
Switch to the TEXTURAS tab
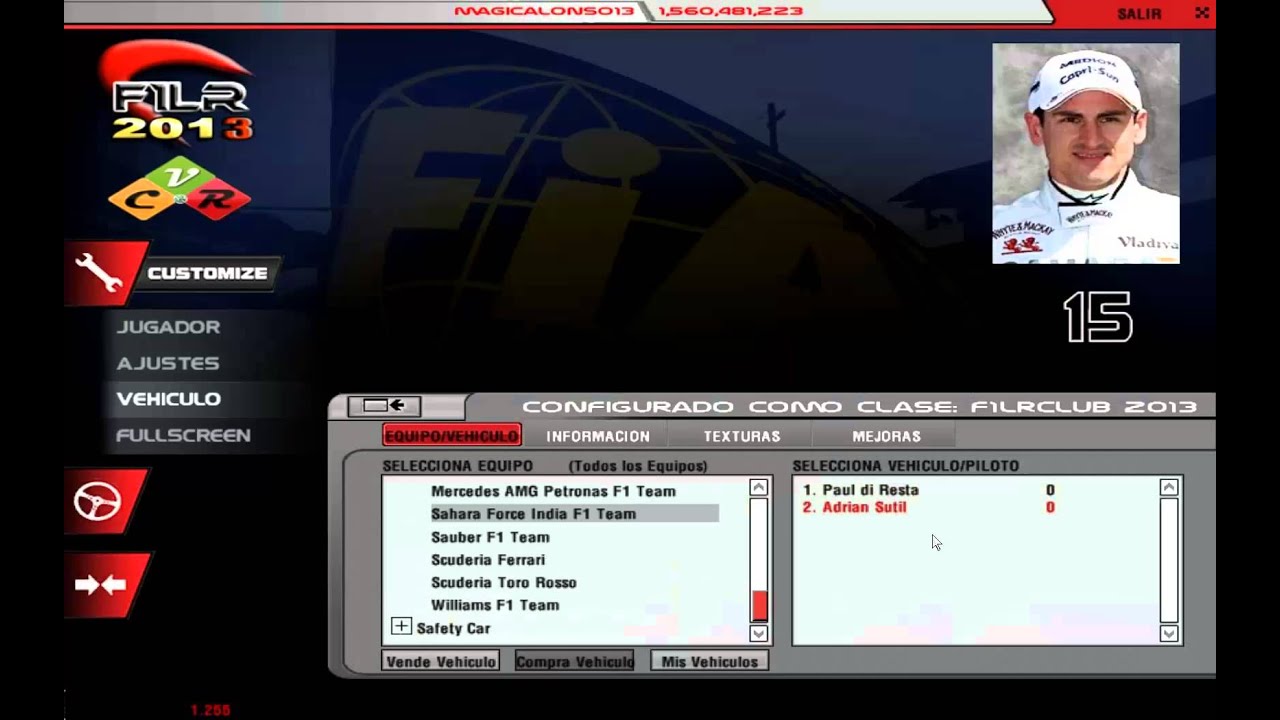click(x=741, y=436)
